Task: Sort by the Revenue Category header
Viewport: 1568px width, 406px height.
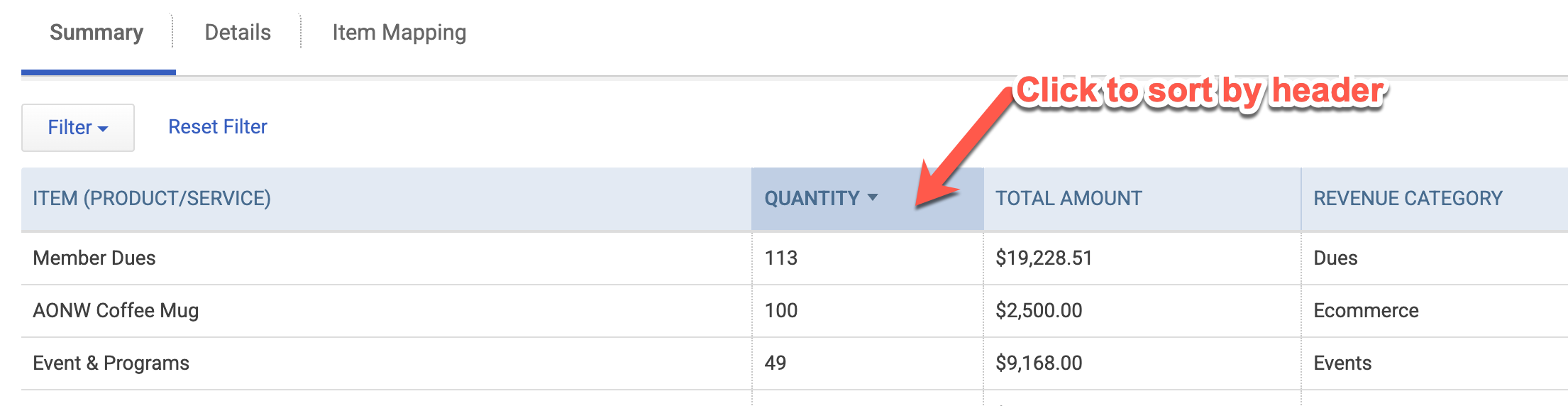Action: tap(1408, 199)
